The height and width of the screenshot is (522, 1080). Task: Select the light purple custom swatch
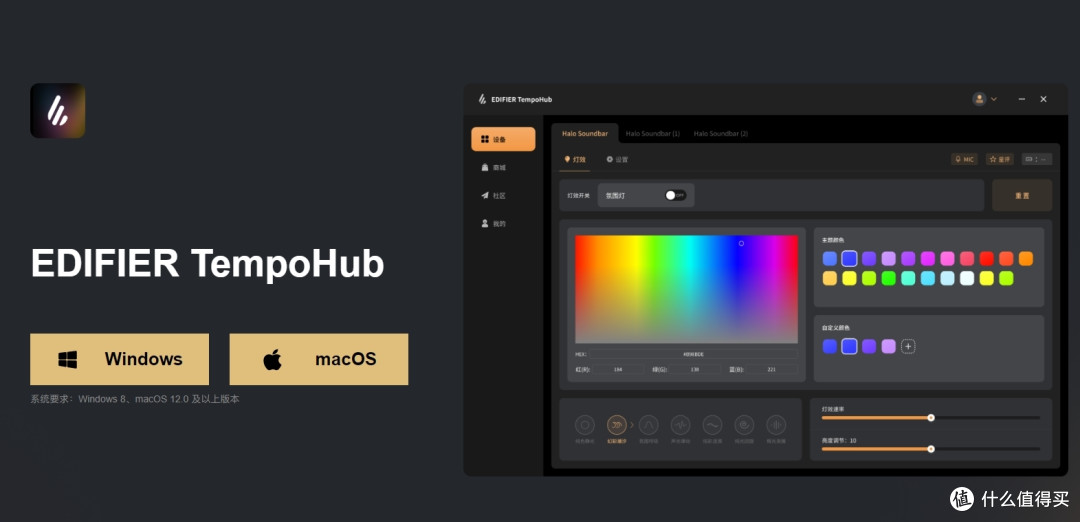tap(889, 346)
